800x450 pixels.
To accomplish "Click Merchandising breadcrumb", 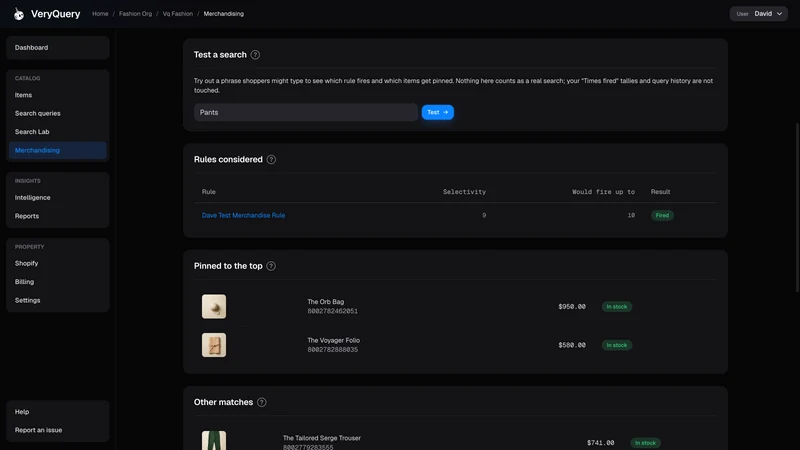I will 223,14.
